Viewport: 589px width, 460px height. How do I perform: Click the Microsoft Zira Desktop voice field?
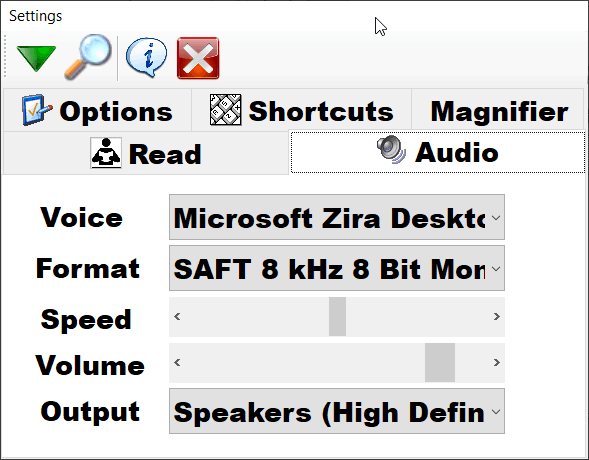(x=337, y=217)
